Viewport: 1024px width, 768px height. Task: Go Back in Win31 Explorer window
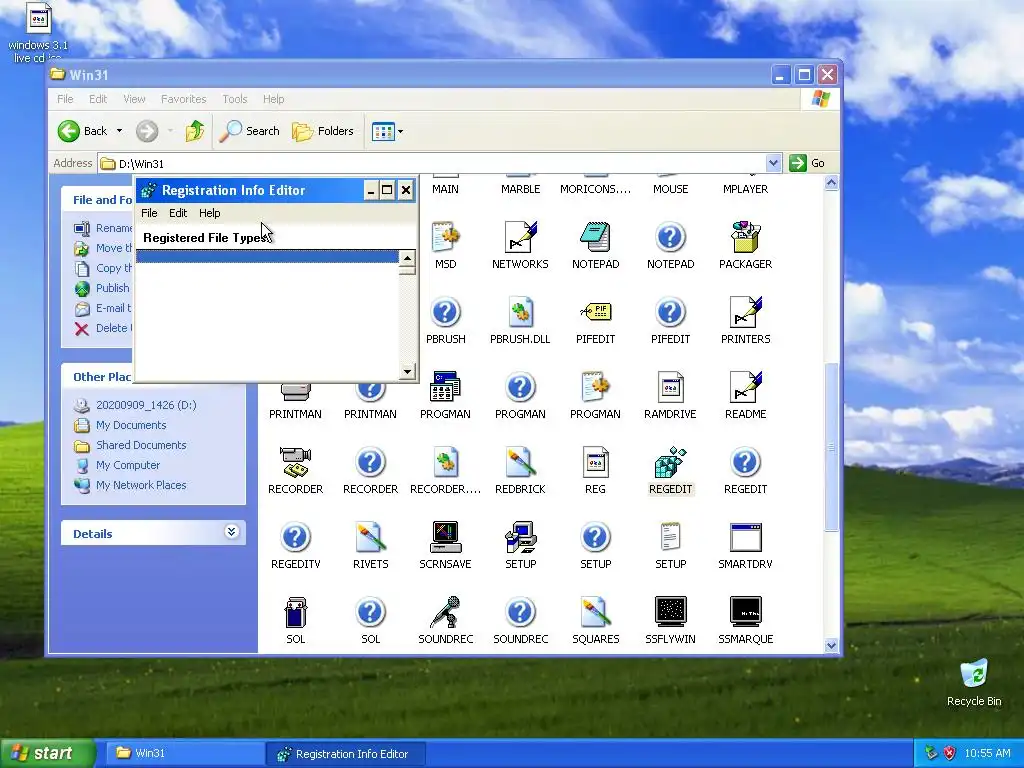click(x=82, y=131)
